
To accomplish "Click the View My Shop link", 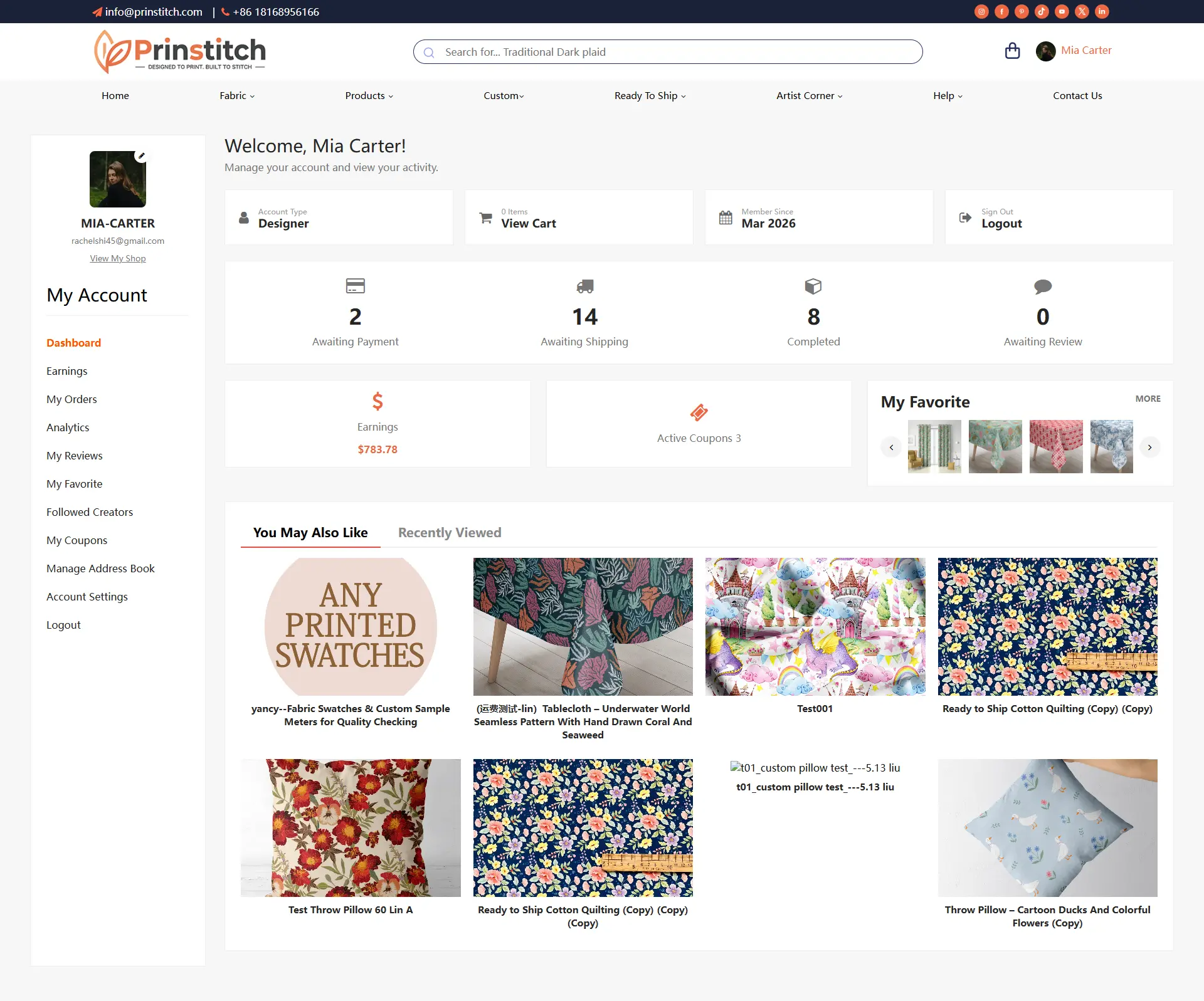I will [118, 258].
